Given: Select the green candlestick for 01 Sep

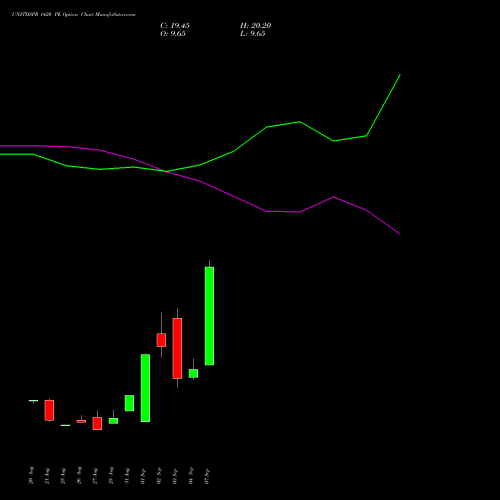Looking at the screenshot, I should [145, 388].
